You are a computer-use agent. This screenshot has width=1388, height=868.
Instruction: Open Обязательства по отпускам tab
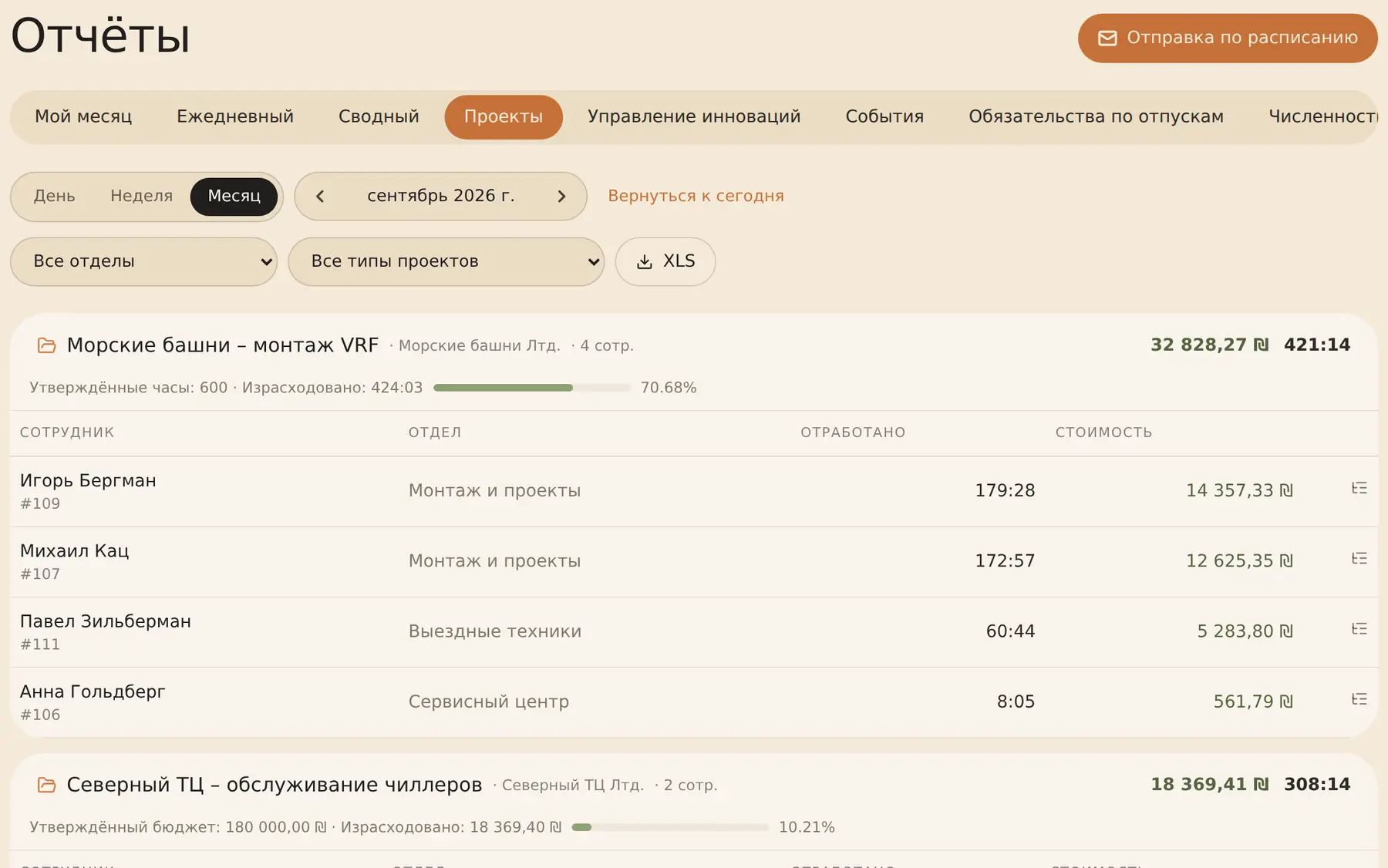pos(1096,116)
